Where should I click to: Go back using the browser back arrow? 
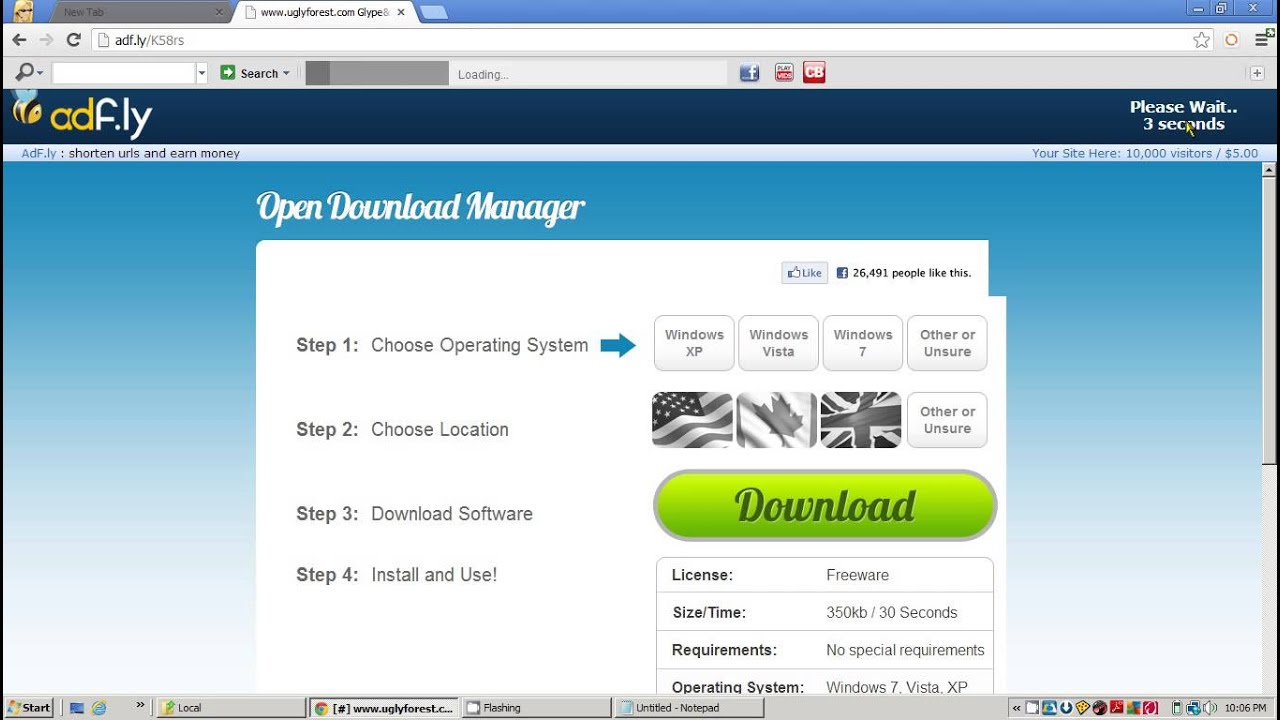[19, 40]
